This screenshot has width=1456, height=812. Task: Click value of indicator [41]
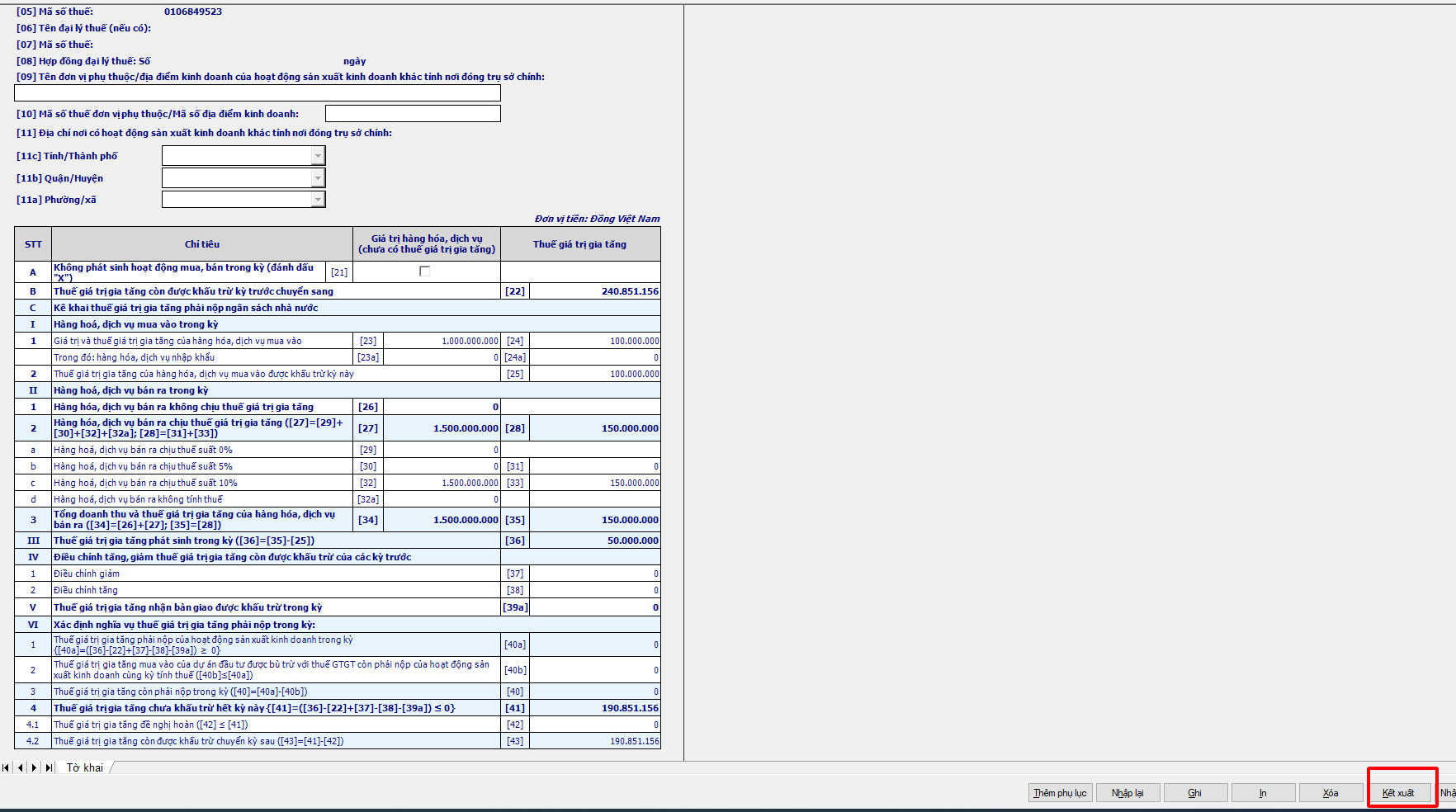coord(595,708)
